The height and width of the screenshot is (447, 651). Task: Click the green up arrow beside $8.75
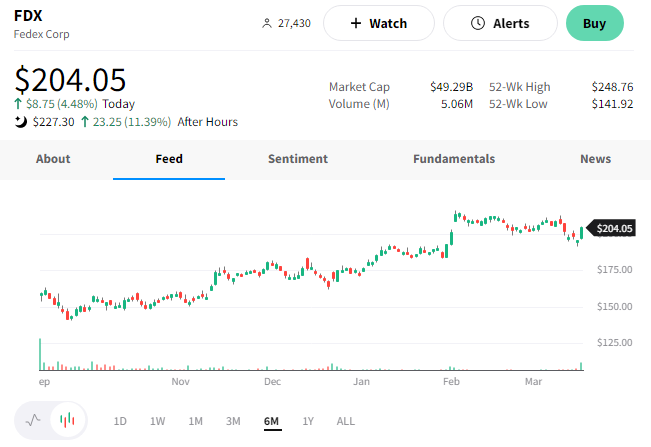(19, 104)
